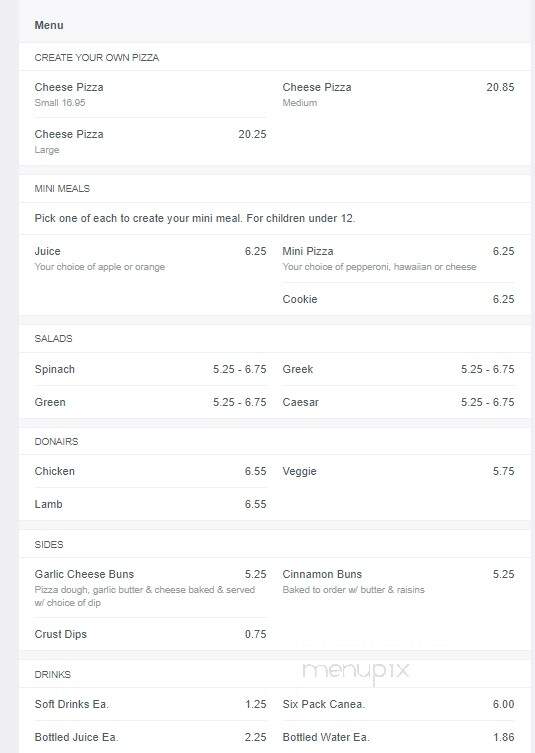Select the Veggie donair item
The image size is (535, 753).
(398, 471)
